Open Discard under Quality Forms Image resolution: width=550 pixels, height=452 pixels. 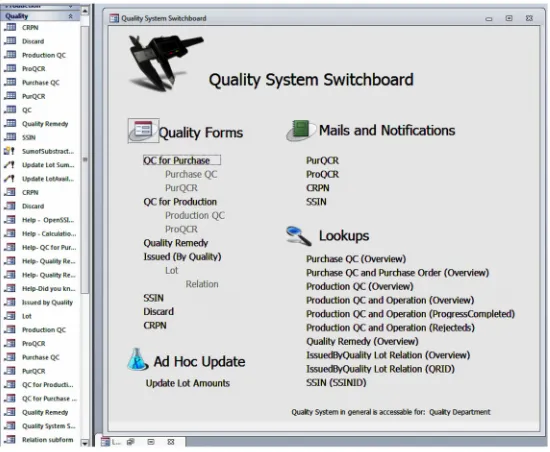(x=159, y=312)
